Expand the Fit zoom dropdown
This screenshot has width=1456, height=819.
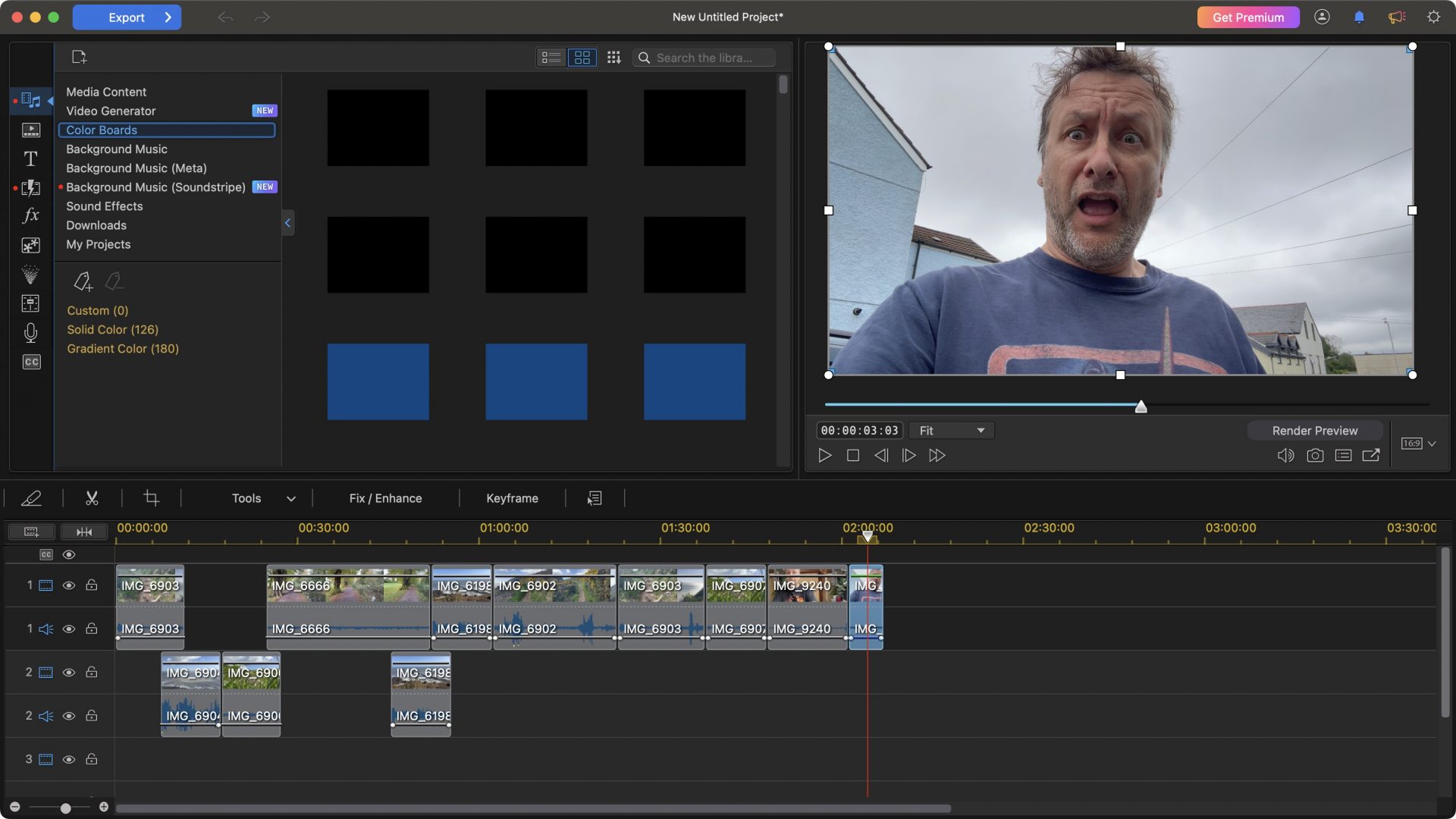point(952,431)
